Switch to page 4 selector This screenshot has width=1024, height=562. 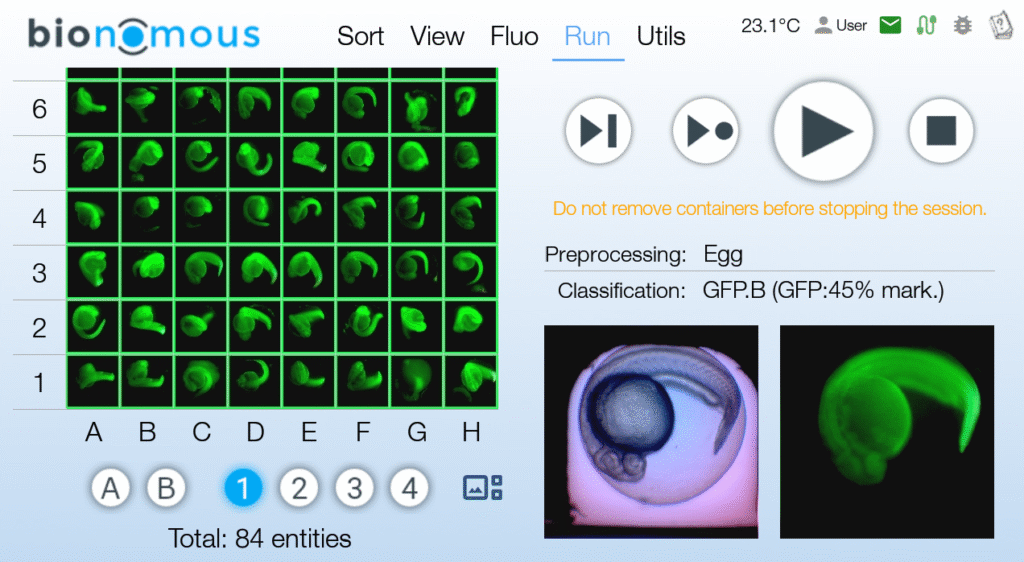[408, 488]
